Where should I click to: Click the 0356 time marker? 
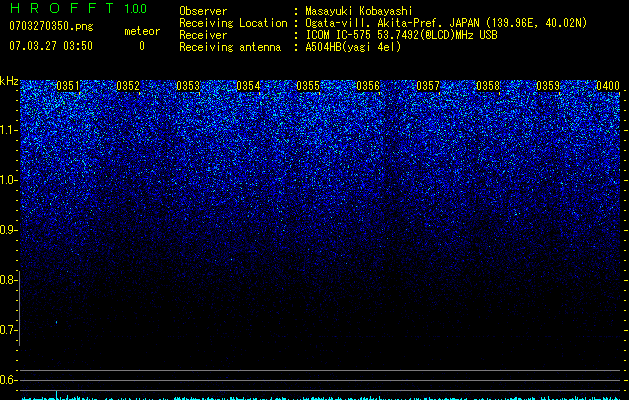(368, 86)
